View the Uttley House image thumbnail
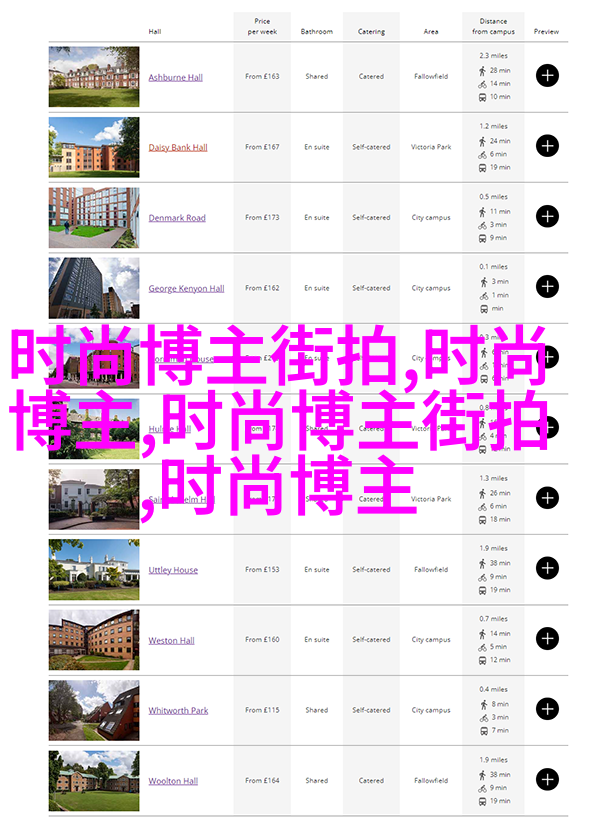 (94, 569)
